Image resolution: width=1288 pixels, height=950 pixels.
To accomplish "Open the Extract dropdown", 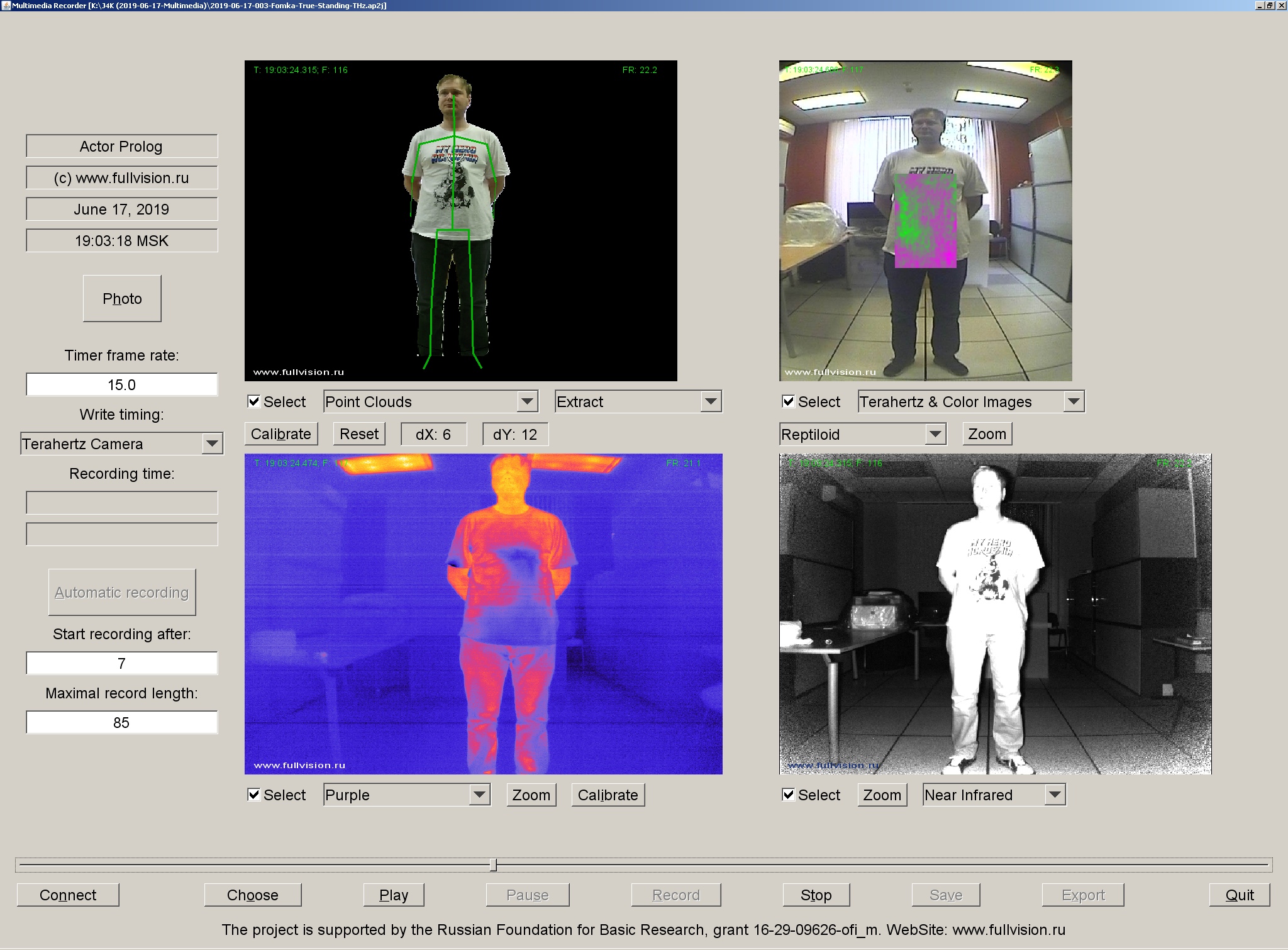I will (638, 401).
